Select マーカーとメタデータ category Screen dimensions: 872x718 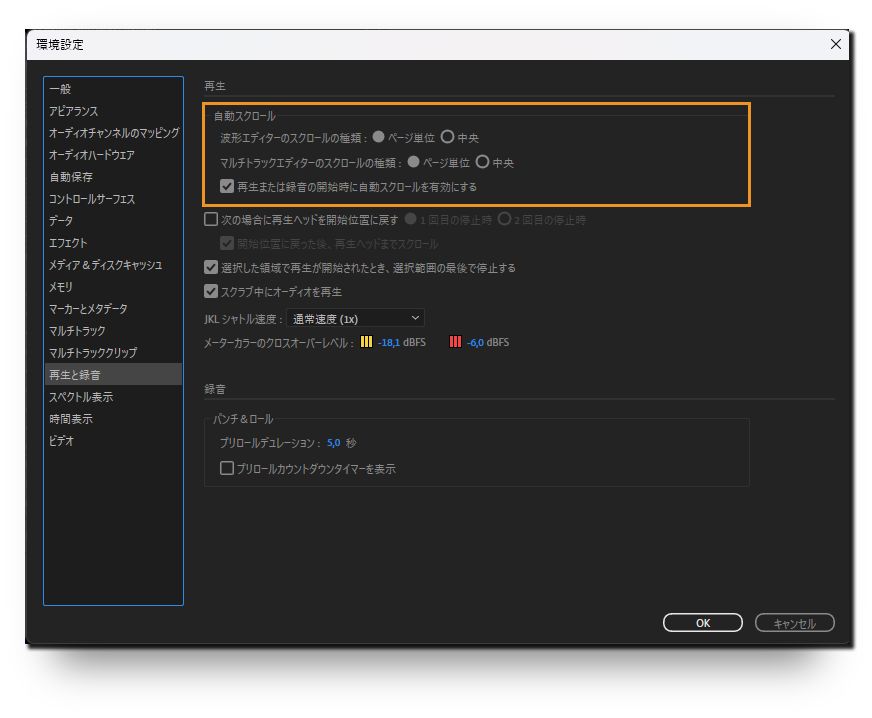tap(113, 309)
